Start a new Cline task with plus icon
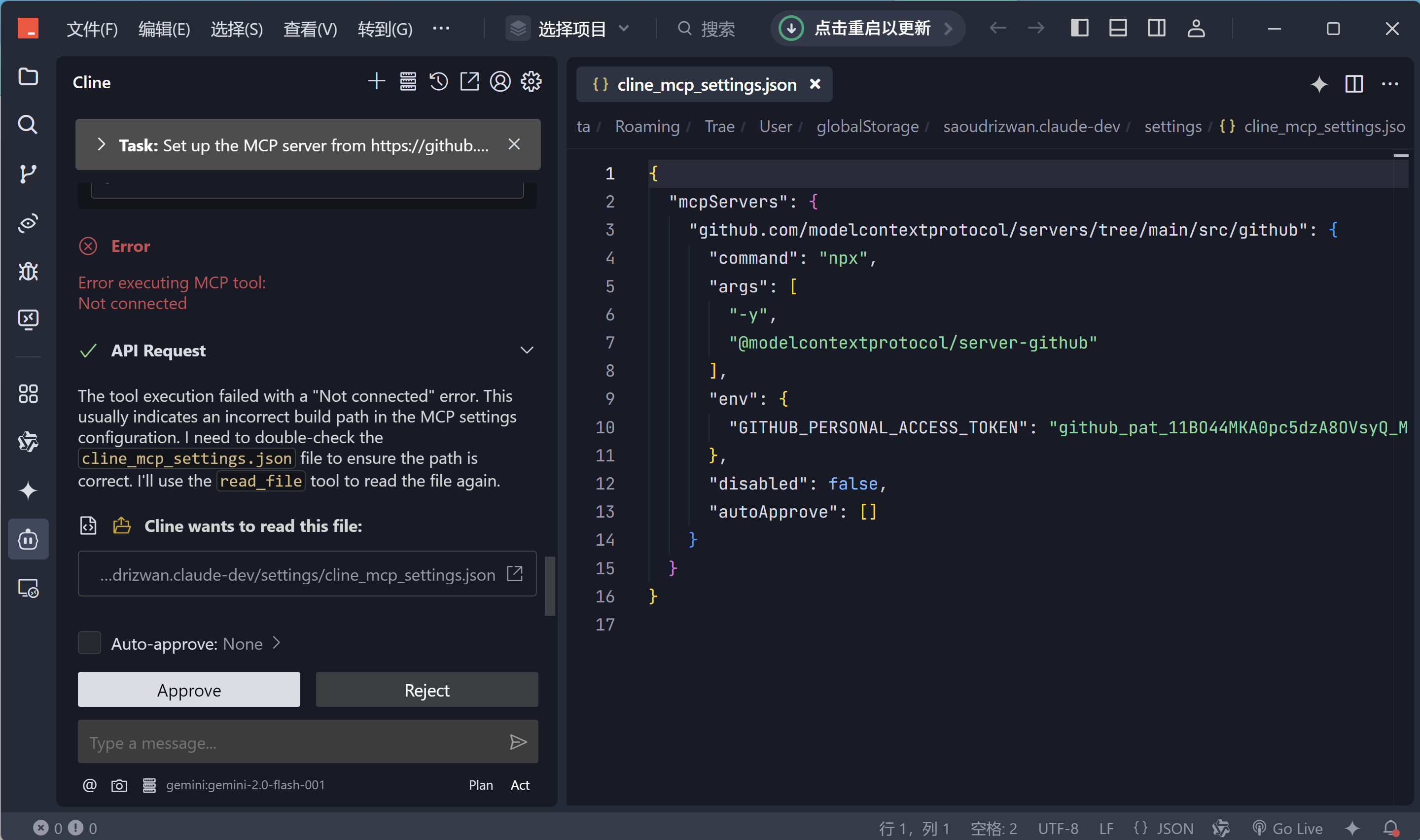The image size is (1420, 840). coord(376,82)
